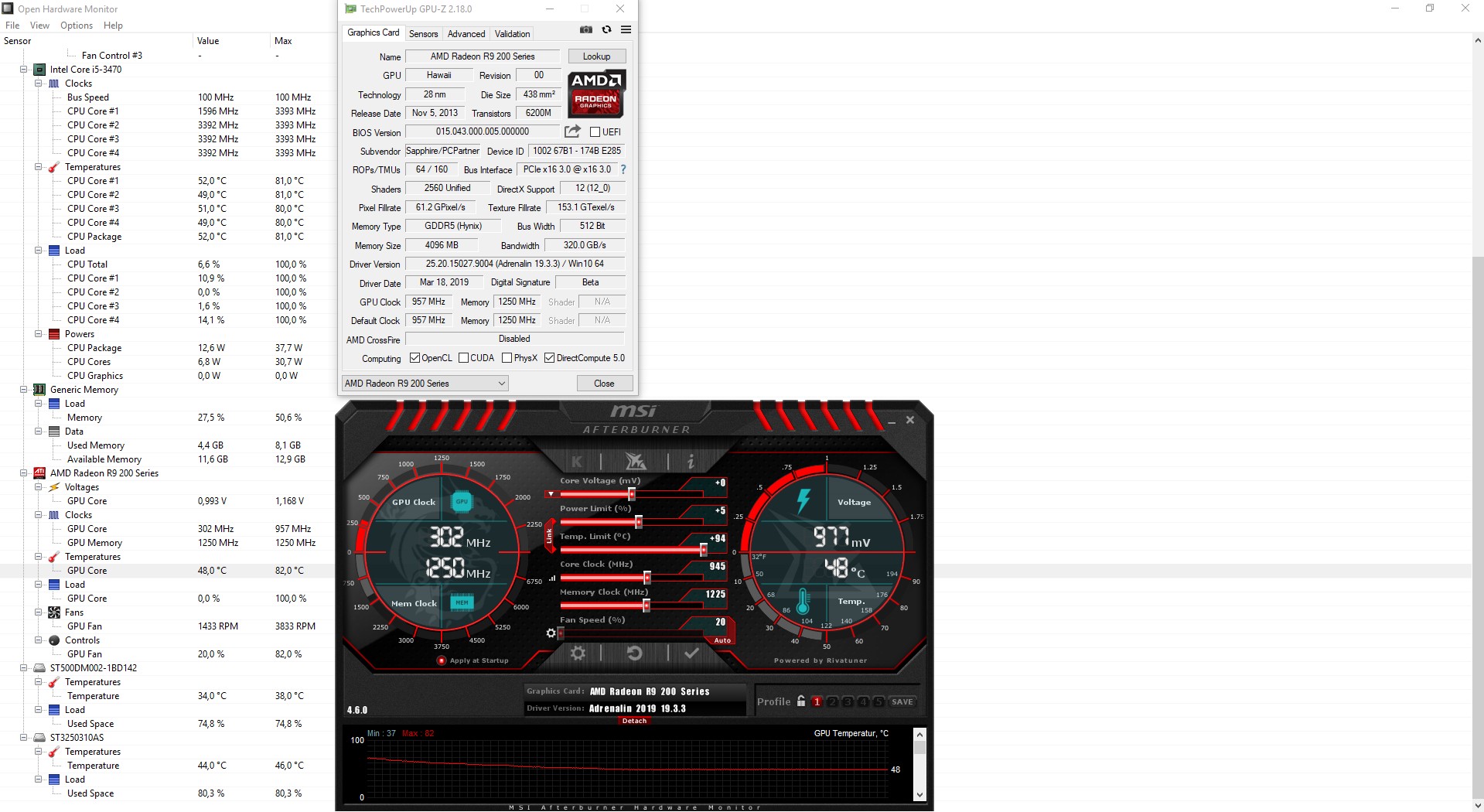Collapse the GPU Voltages node
The width and height of the screenshot is (1484, 812).
point(38,487)
